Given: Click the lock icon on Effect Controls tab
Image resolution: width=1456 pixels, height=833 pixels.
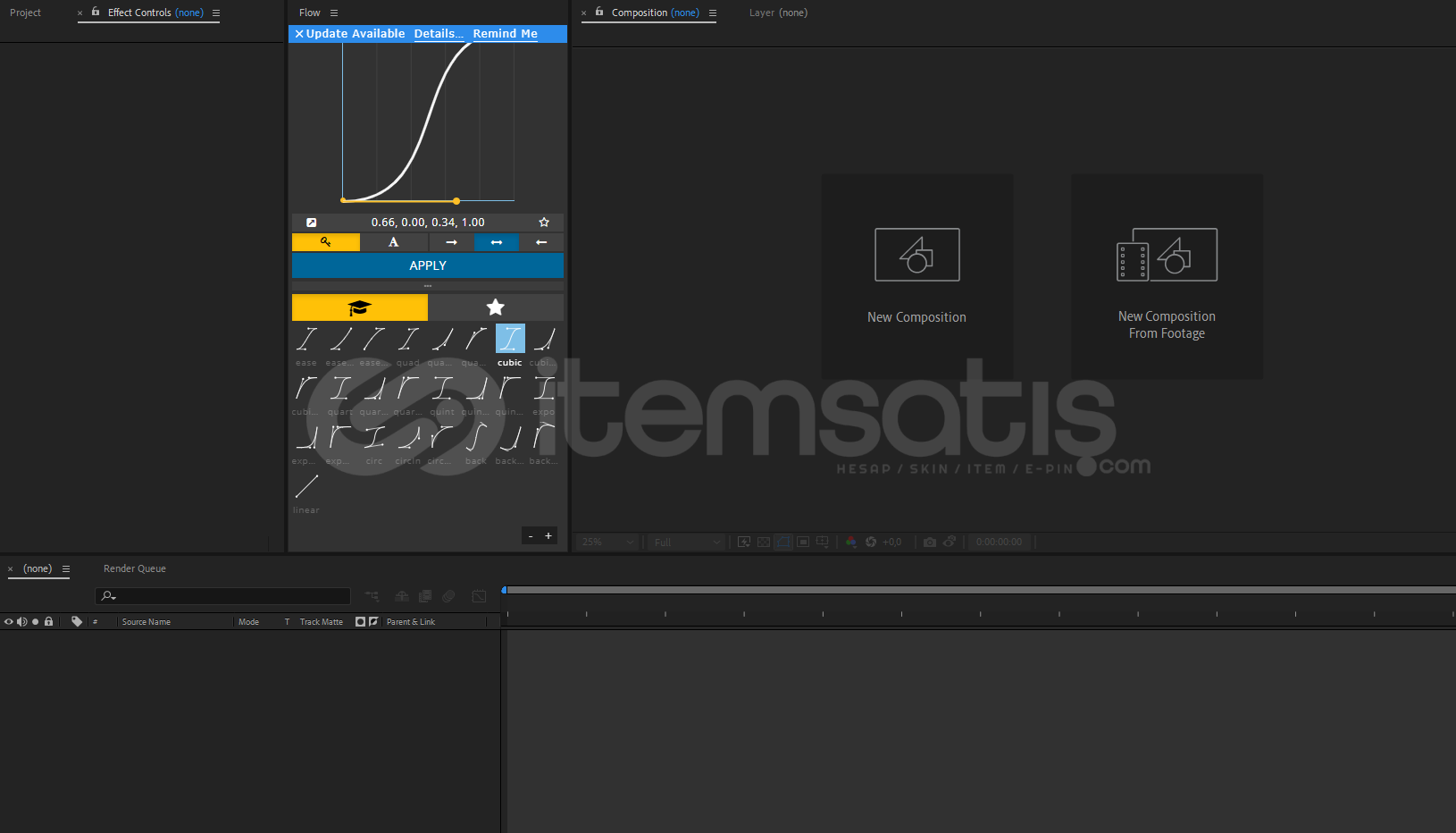Looking at the screenshot, I should pyautogui.click(x=96, y=12).
